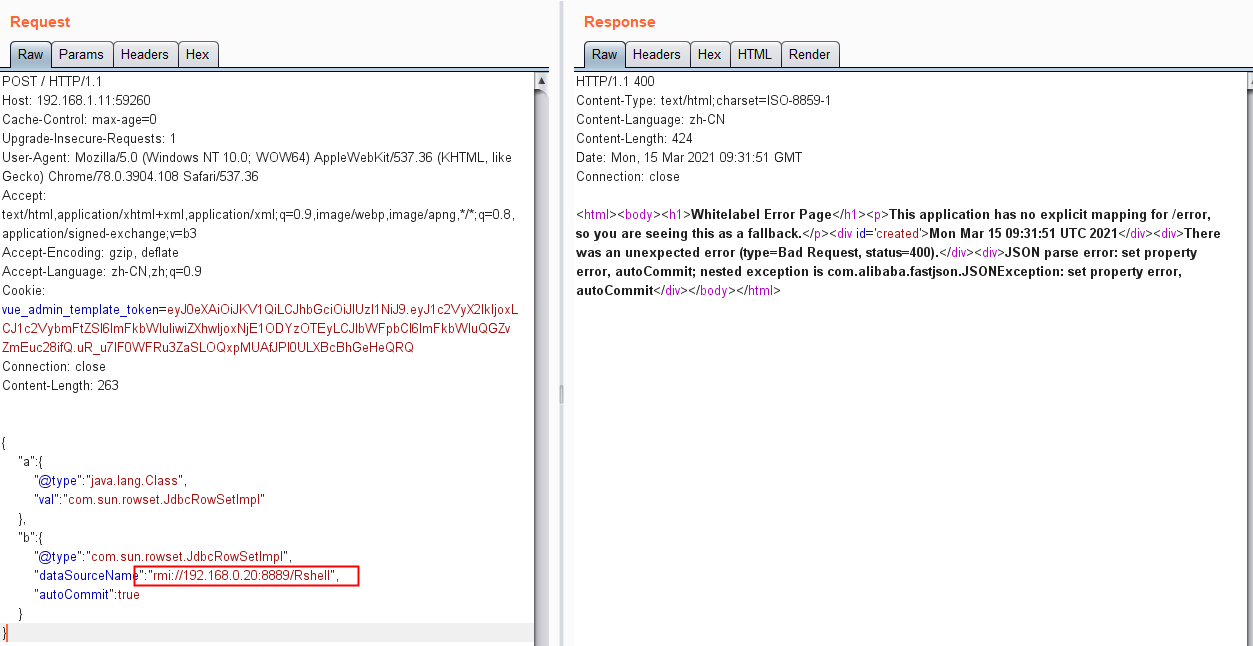Click the pane splitter collapse handle
The height and width of the screenshot is (646, 1253).
[x=561, y=394]
